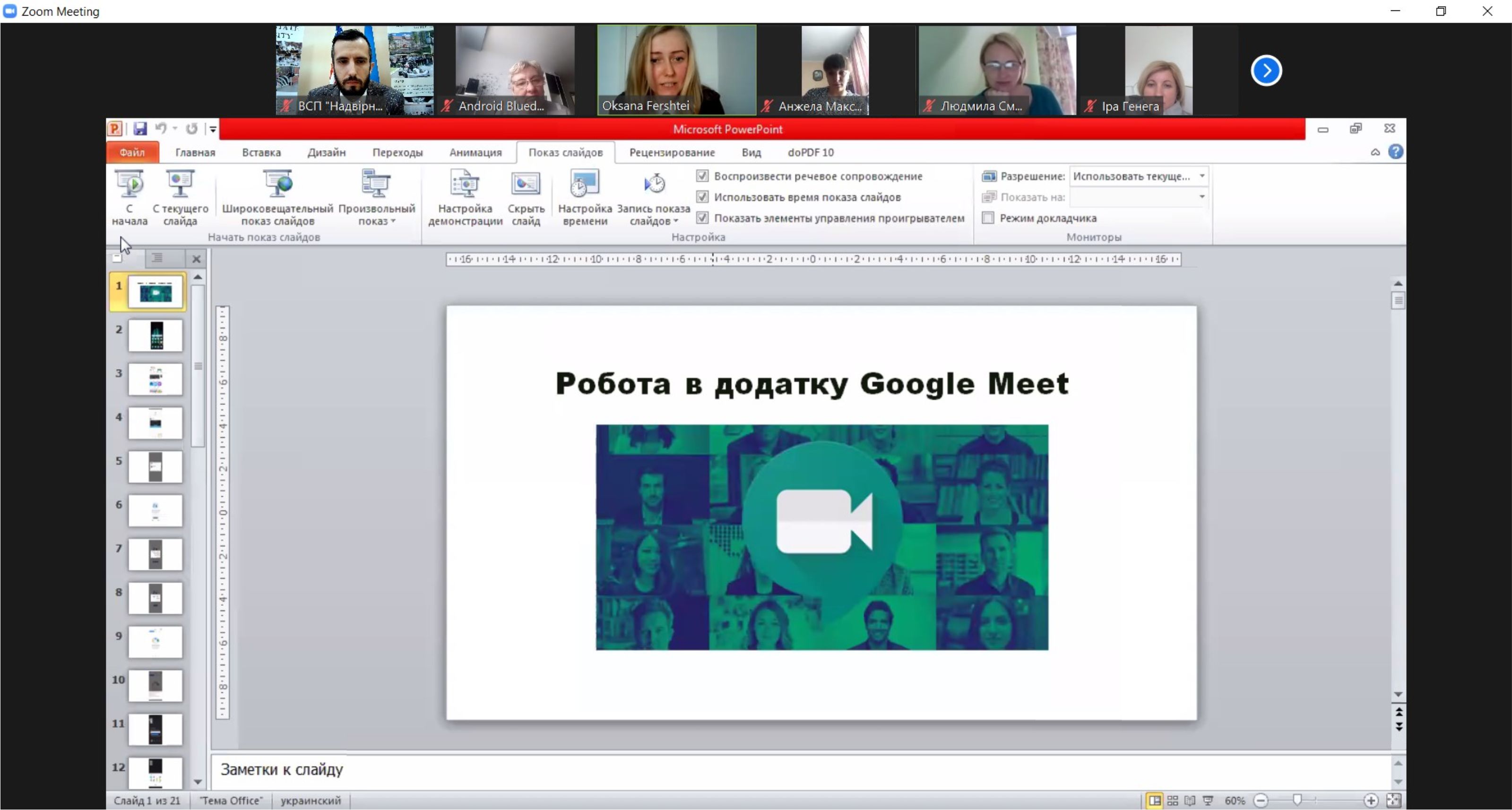This screenshot has width=1512, height=810.
Task: Open the doPDF 10 tab
Action: coord(811,153)
